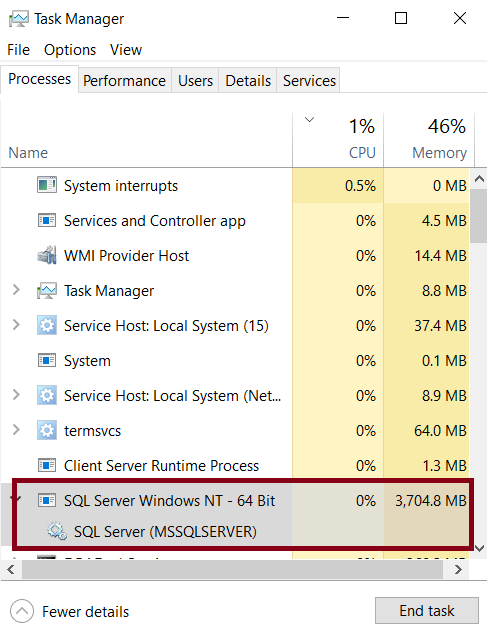The image size is (487, 636).
Task: Expand the termsvcs process group
Action: point(16,430)
